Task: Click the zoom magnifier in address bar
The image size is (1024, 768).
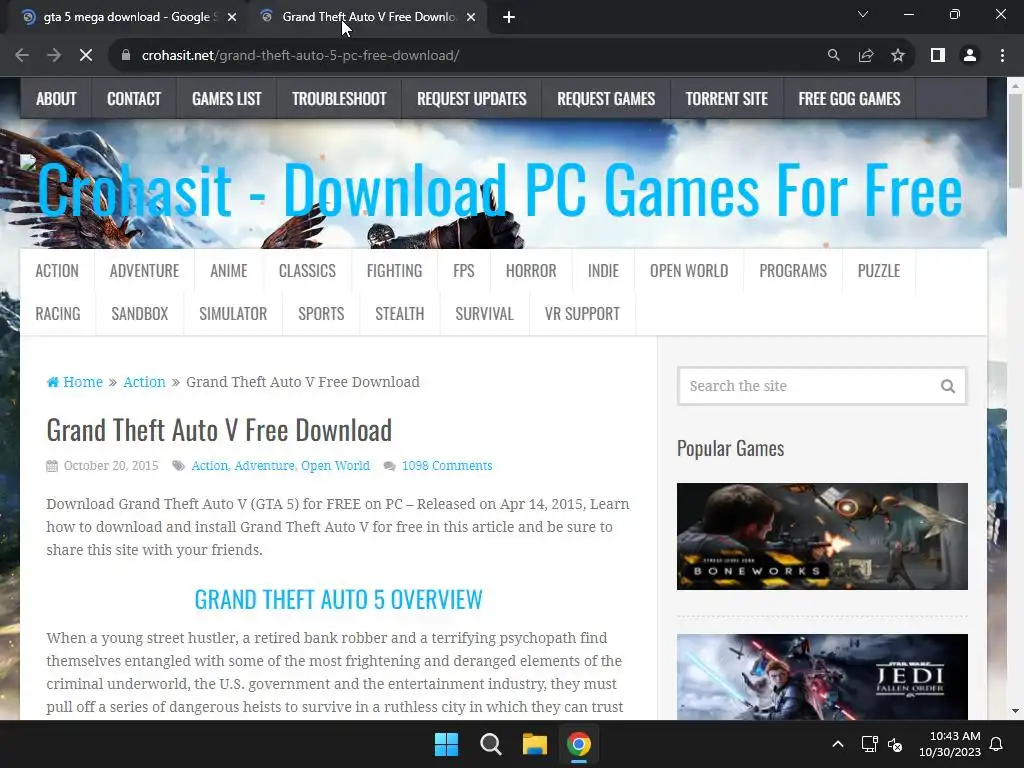Action: 833,56
